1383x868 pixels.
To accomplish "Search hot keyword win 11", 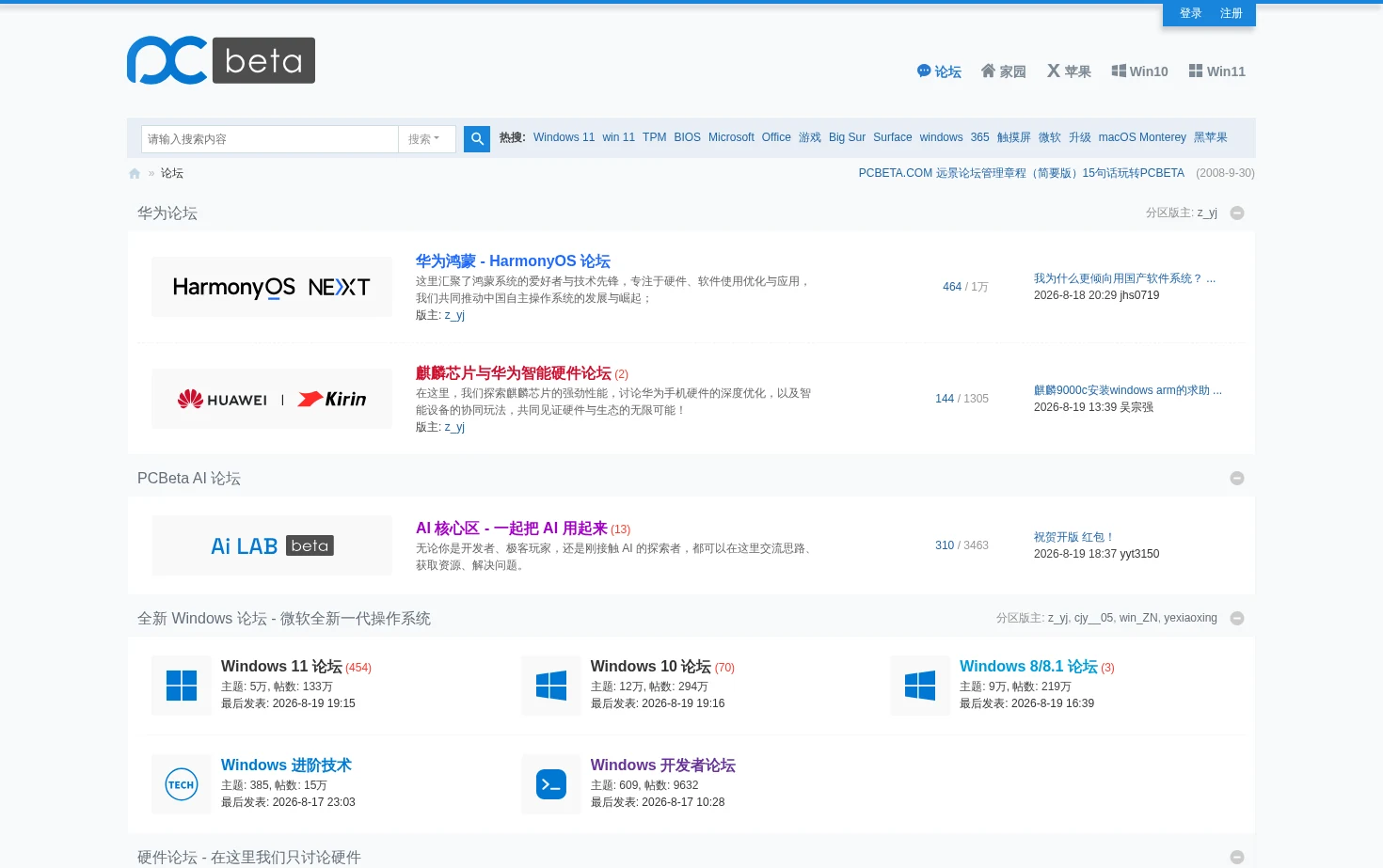I will coord(618,137).
